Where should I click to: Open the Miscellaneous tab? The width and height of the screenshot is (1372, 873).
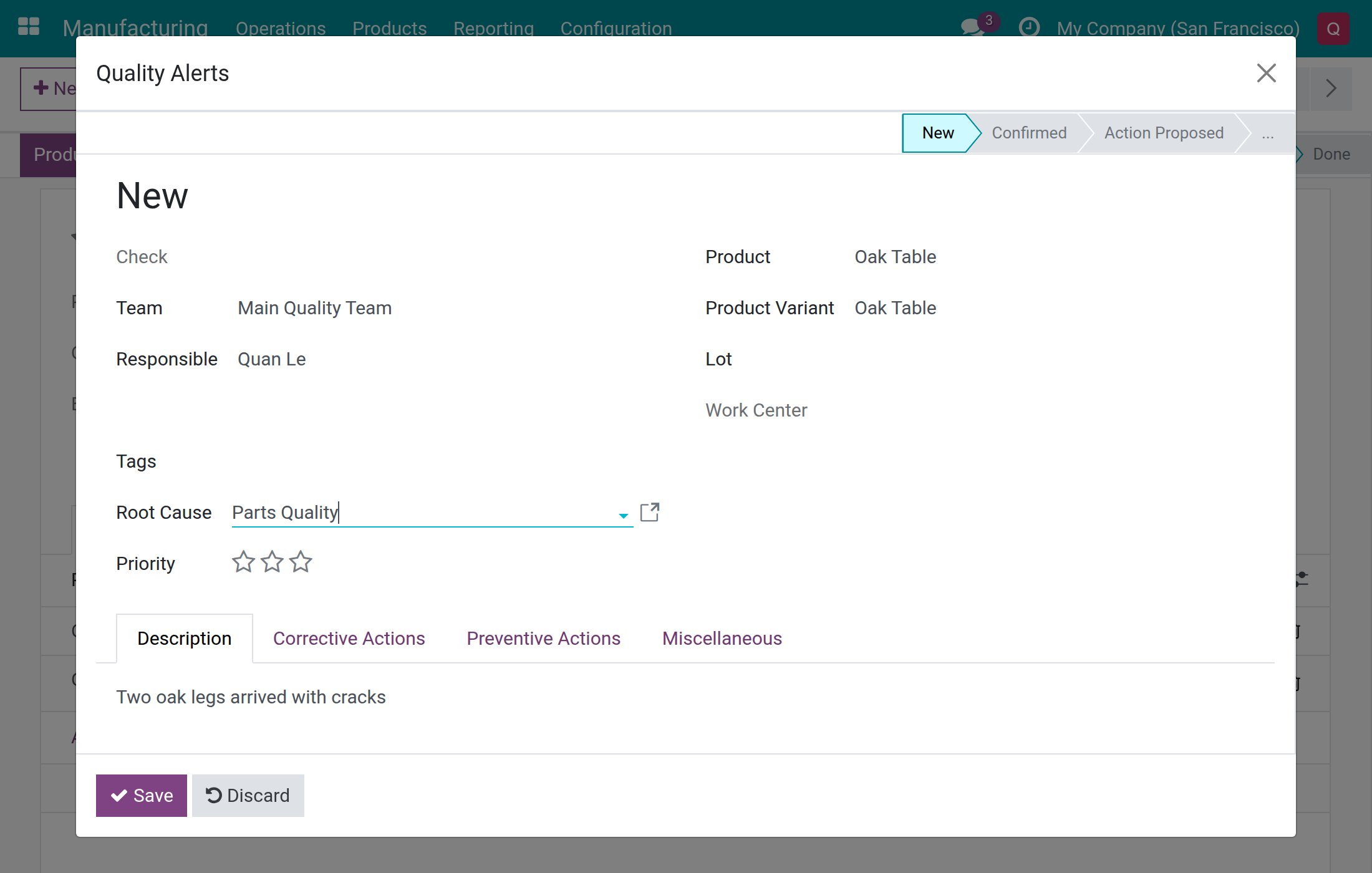pos(722,639)
